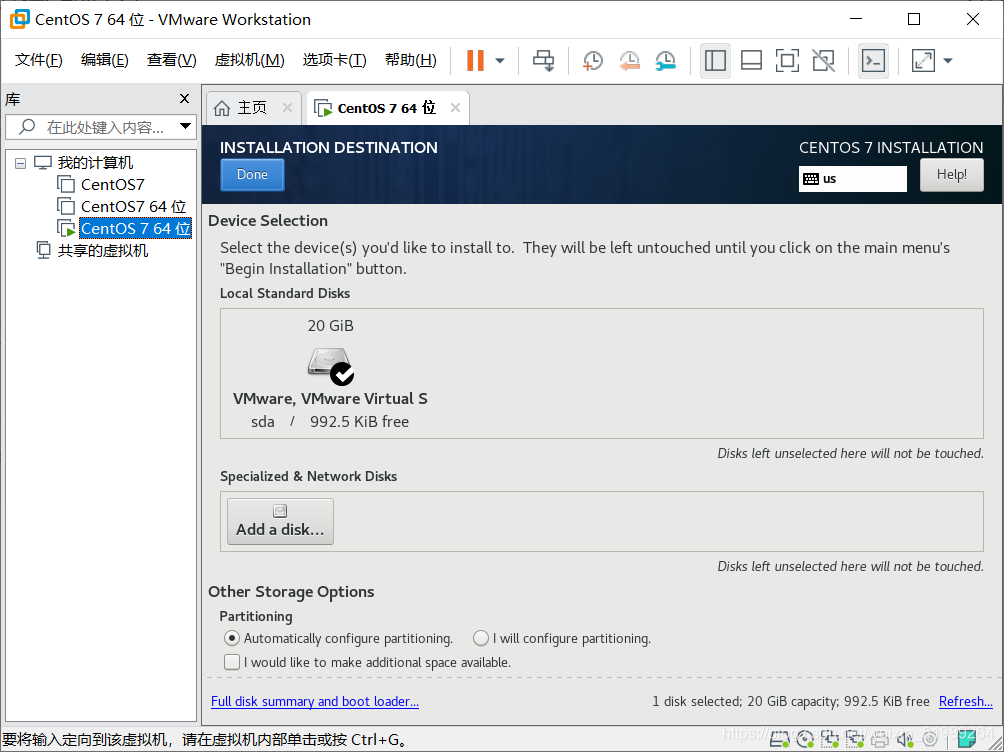The height and width of the screenshot is (752, 1004).
Task: Click the hard disk status icon
Action: tap(780, 740)
